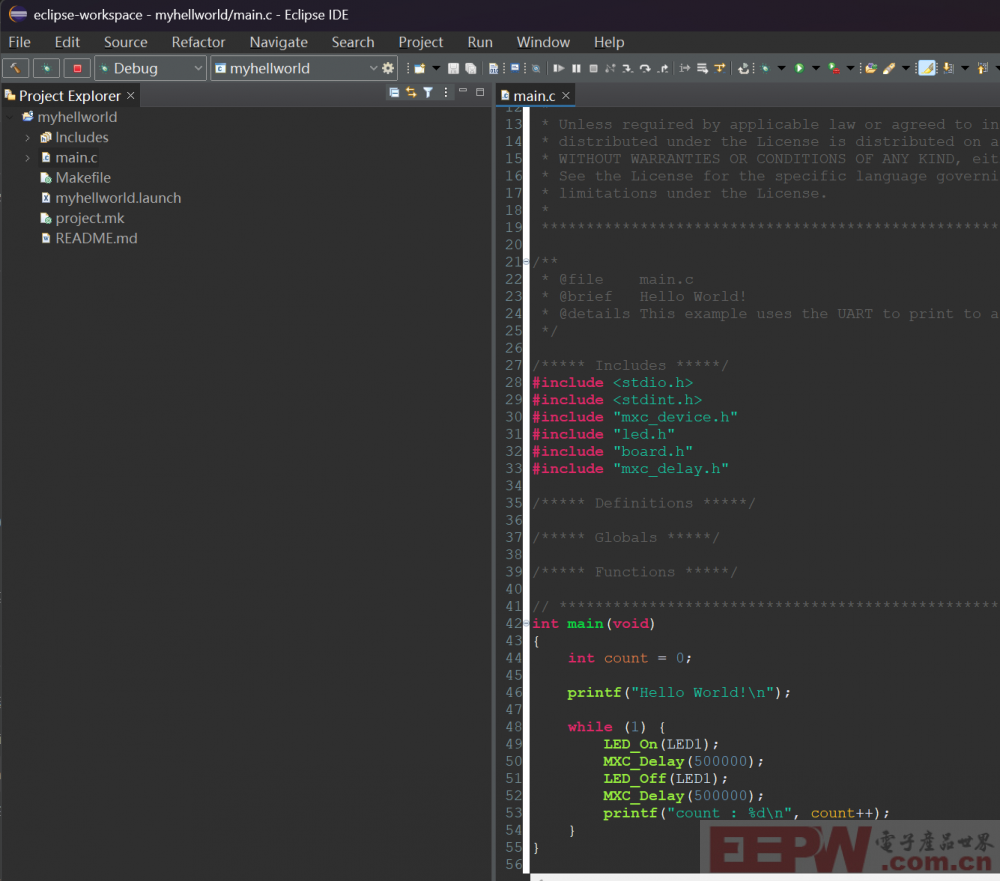Click the New wizard toolbar icon
Image resolution: width=1000 pixels, height=881 pixels.
[x=420, y=68]
